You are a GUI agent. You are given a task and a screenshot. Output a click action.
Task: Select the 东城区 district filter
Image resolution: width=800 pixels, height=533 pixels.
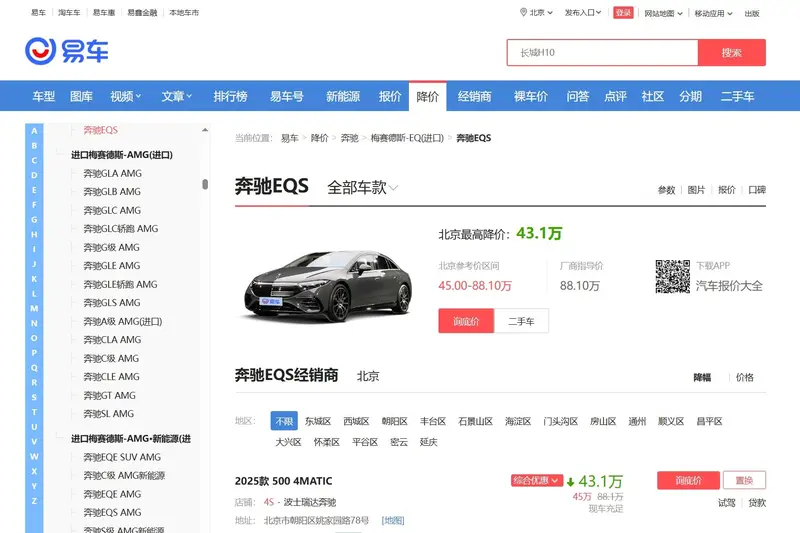[318, 421]
